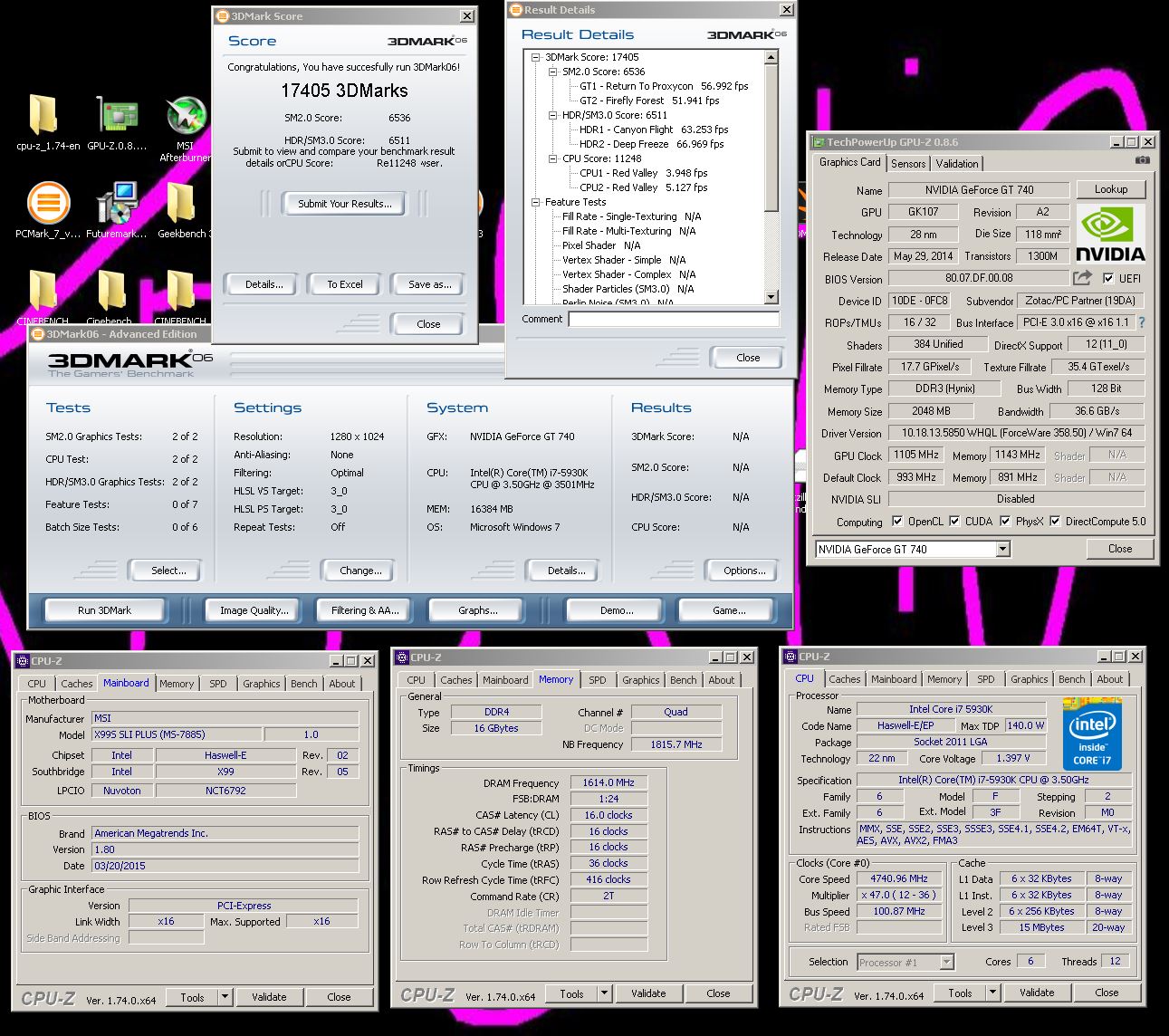Image resolution: width=1169 pixels, height=1036 pixels.
Task: Click the NVIDIA logo in GPU-Z
Action: click(1111, 234)
